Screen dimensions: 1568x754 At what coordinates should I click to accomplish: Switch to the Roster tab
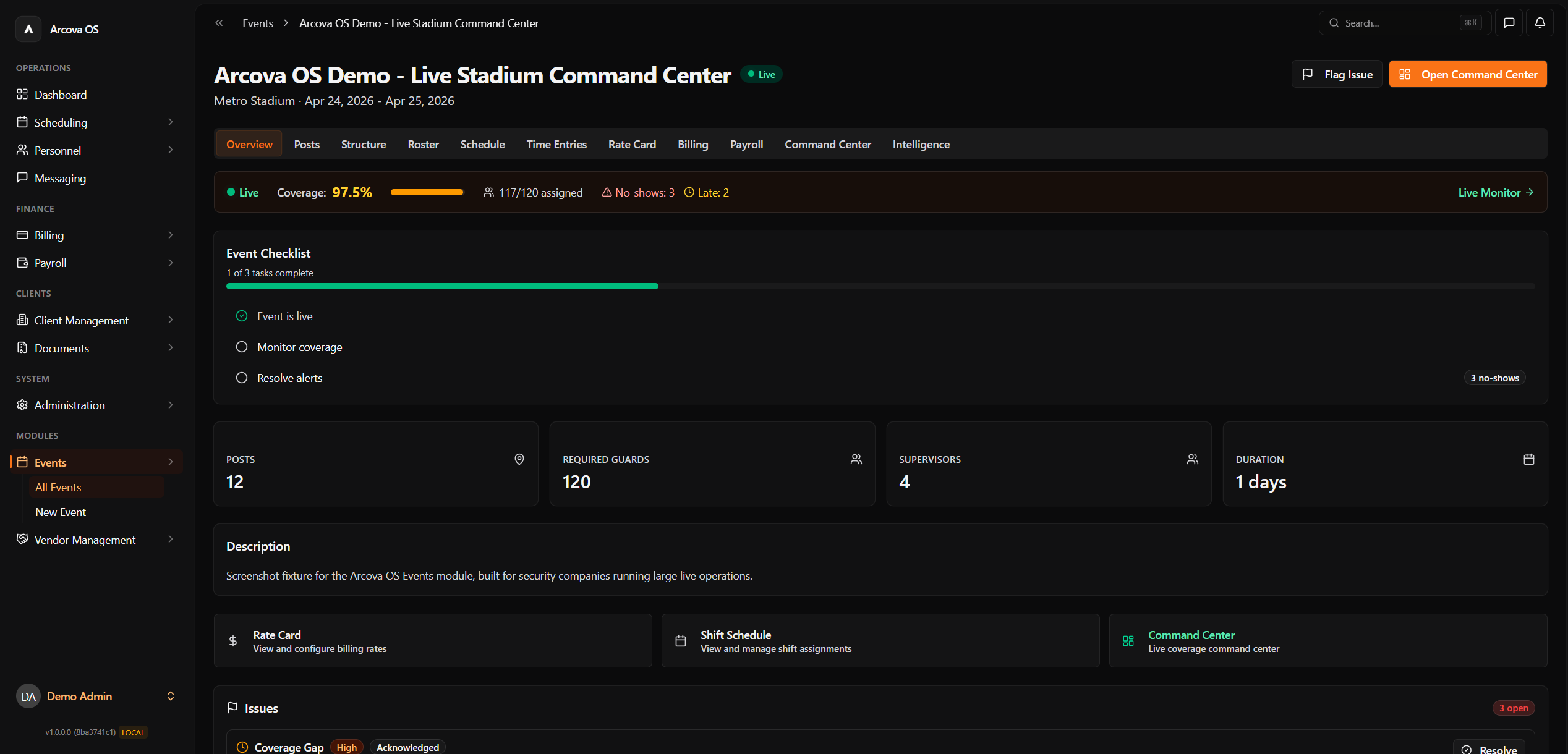coord(423,144)
